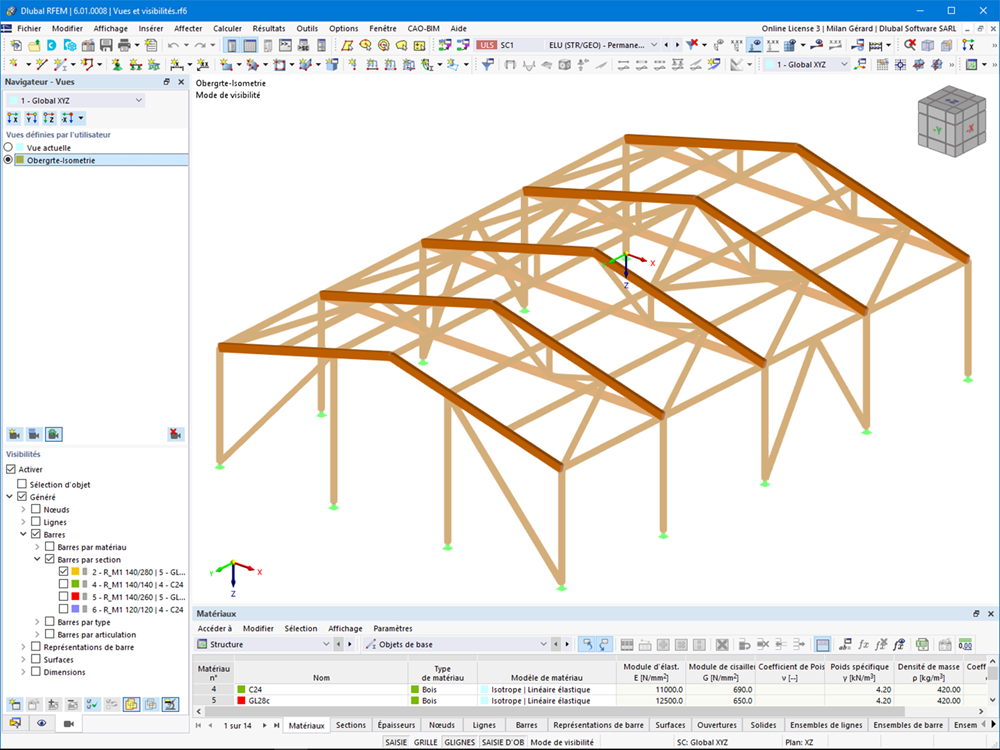The height and width of the screenshot is (750, 1000).
Task: Click the red delete visibility camera icon
Action: (x=174, y=433)
